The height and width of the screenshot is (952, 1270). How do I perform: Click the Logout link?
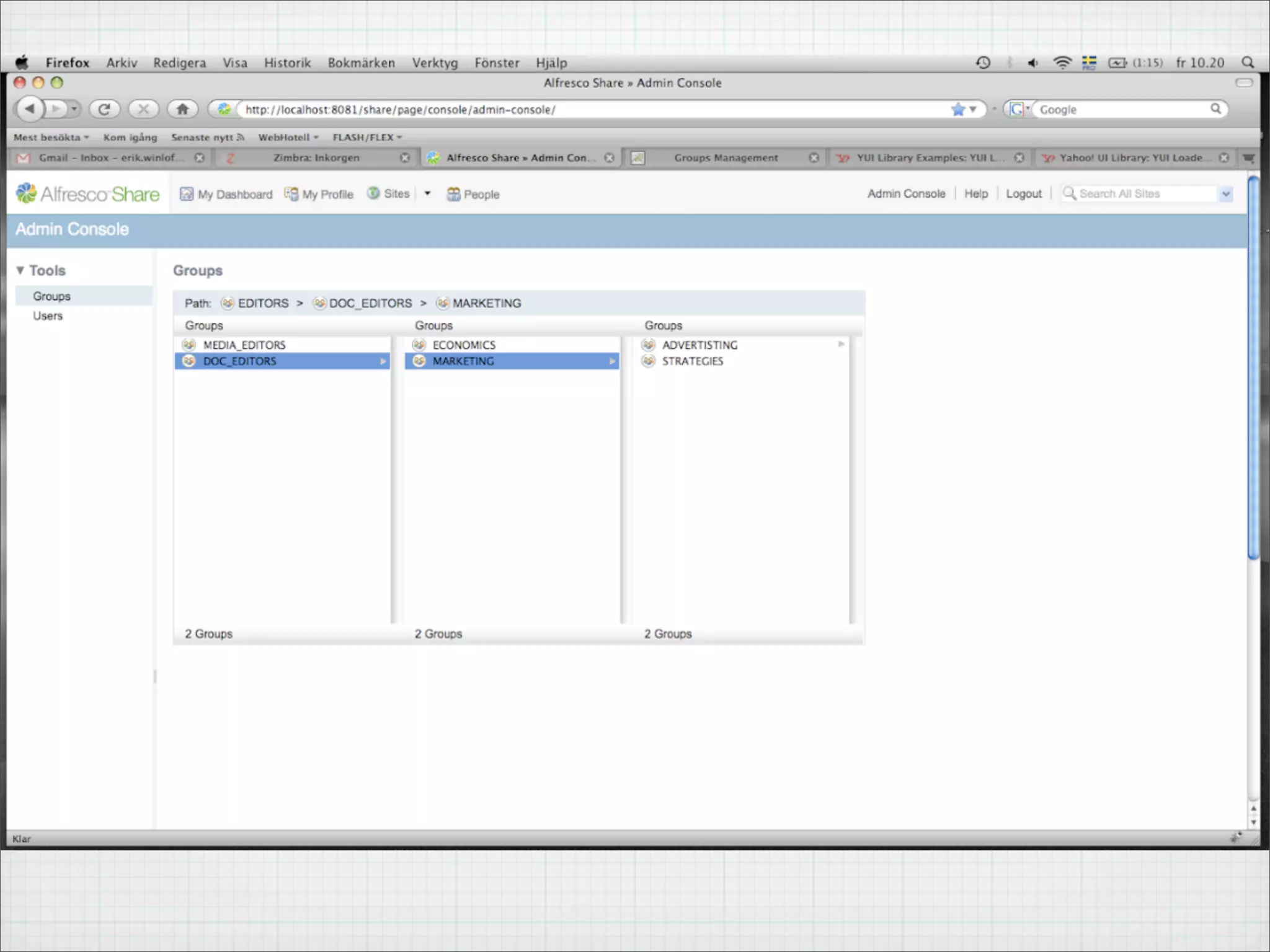tap(1023, 193)
